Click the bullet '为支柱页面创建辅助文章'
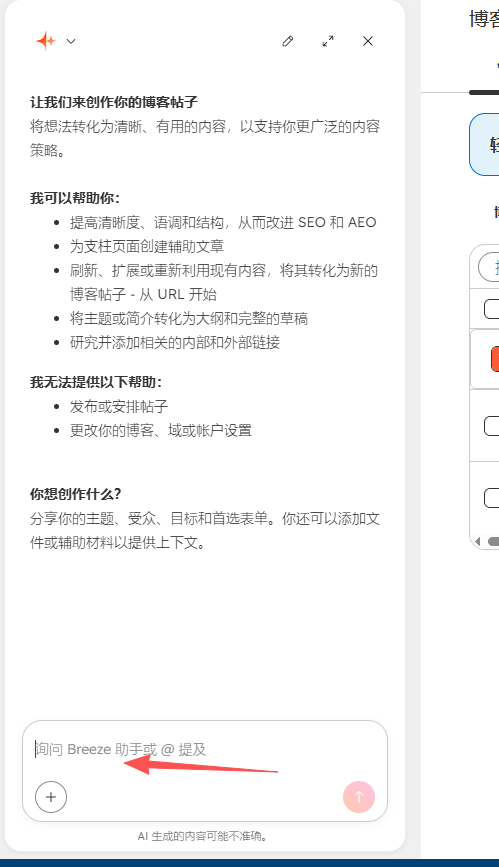The width and height of the screenshot is (499, 867). [x=147, y=246]
